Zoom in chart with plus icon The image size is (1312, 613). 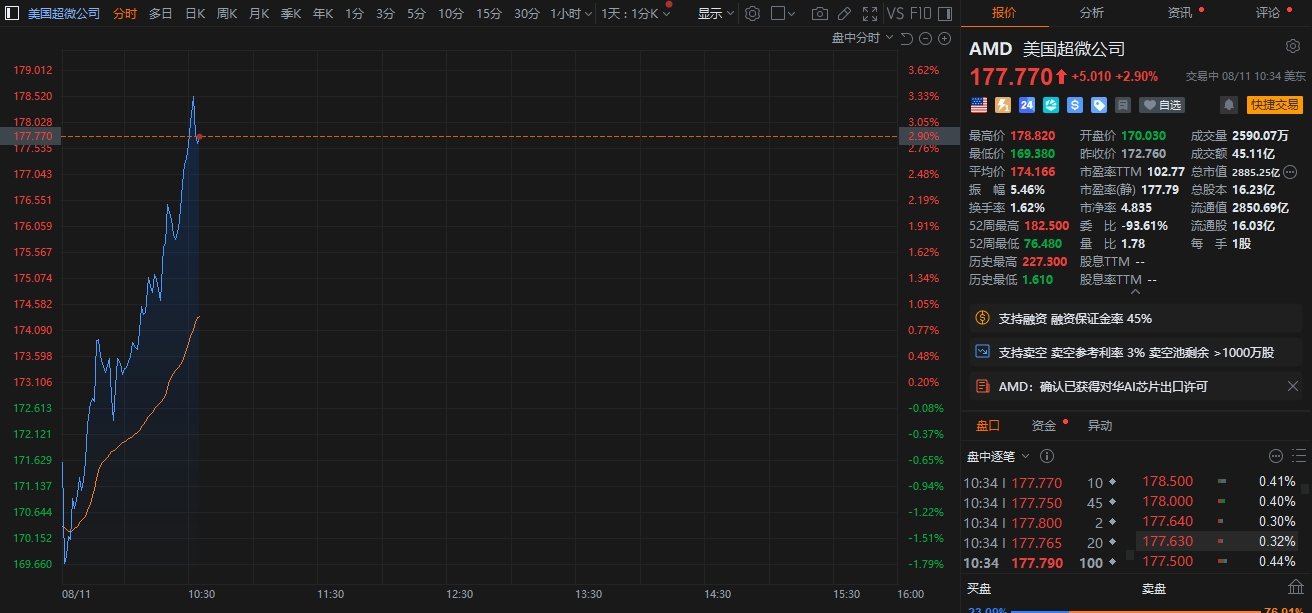(x=944, y=38)
